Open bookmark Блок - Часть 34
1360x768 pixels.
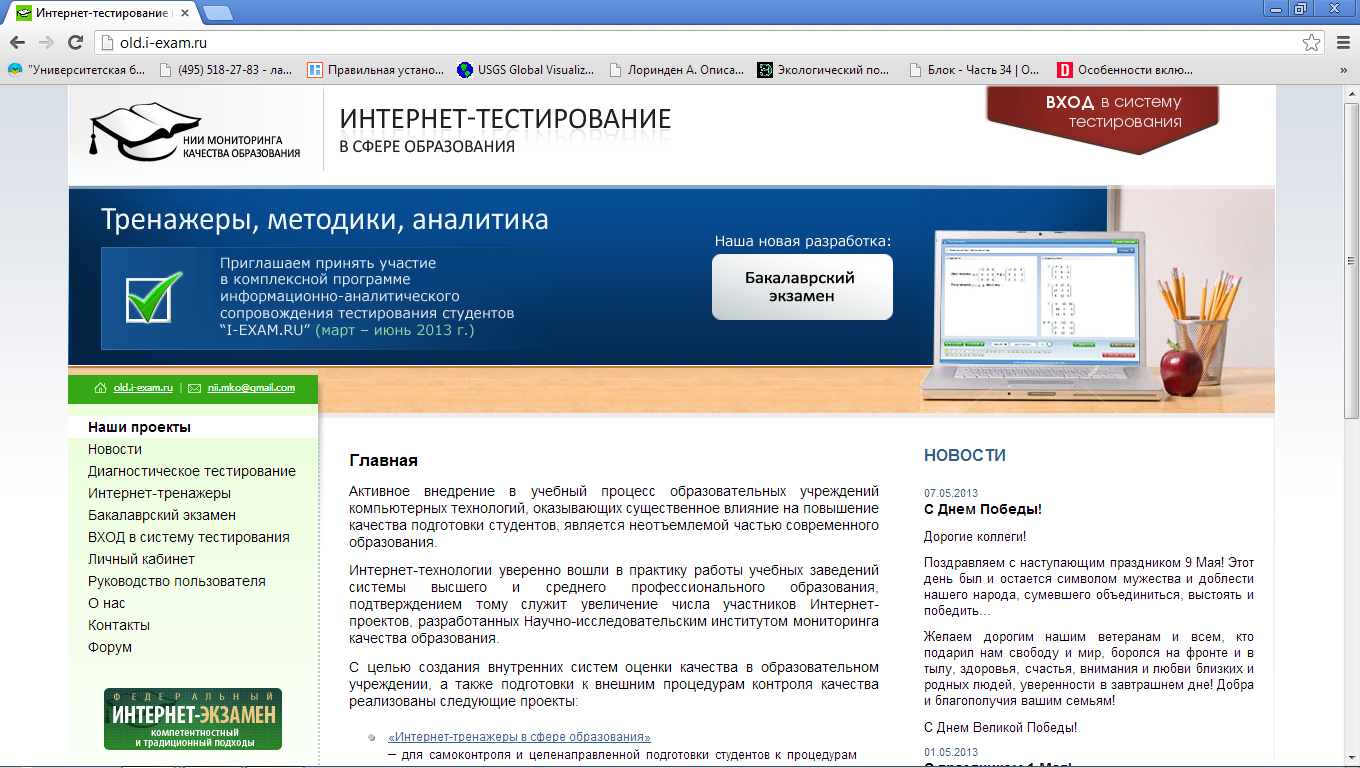point(974,70)
